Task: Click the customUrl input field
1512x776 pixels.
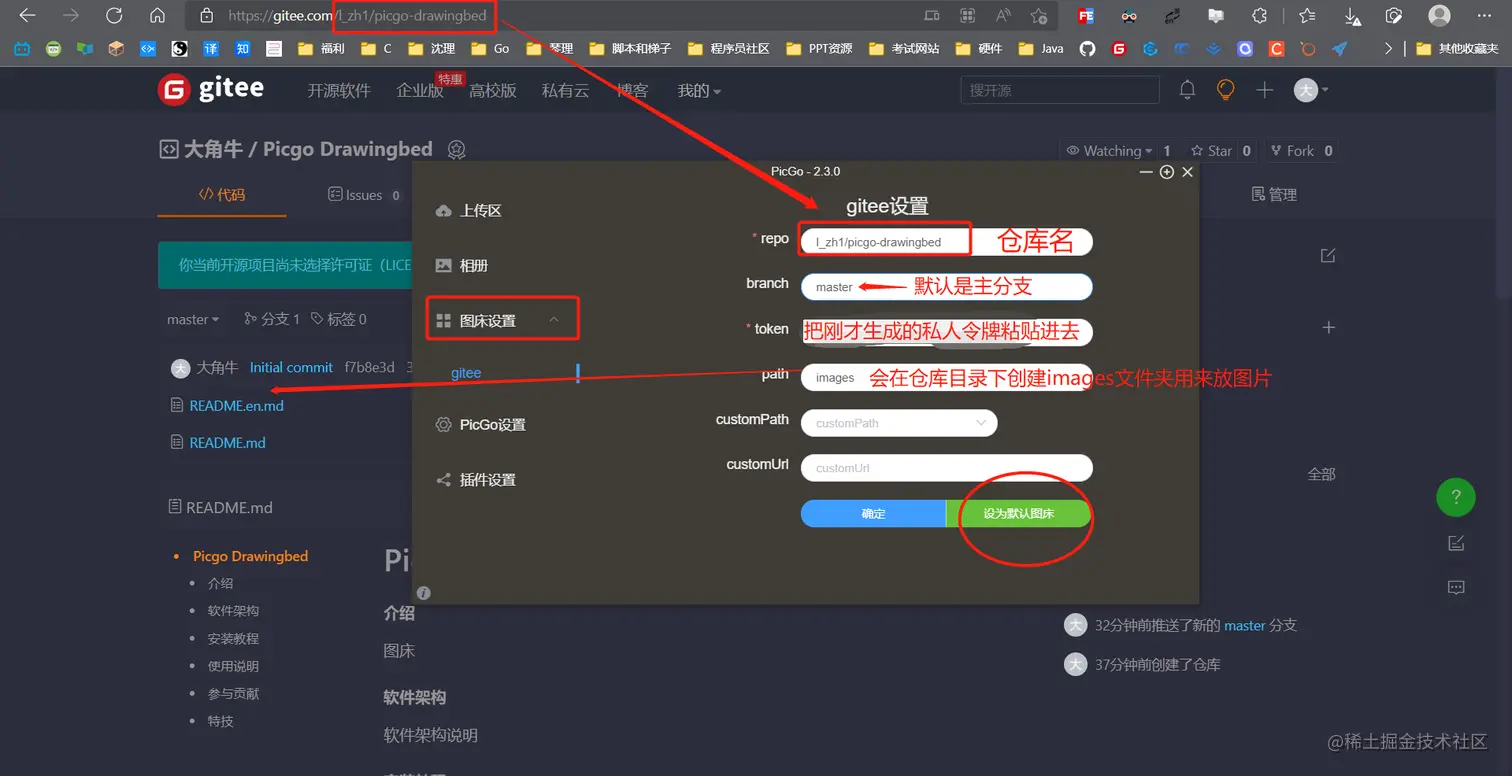Action: point(946,468)
